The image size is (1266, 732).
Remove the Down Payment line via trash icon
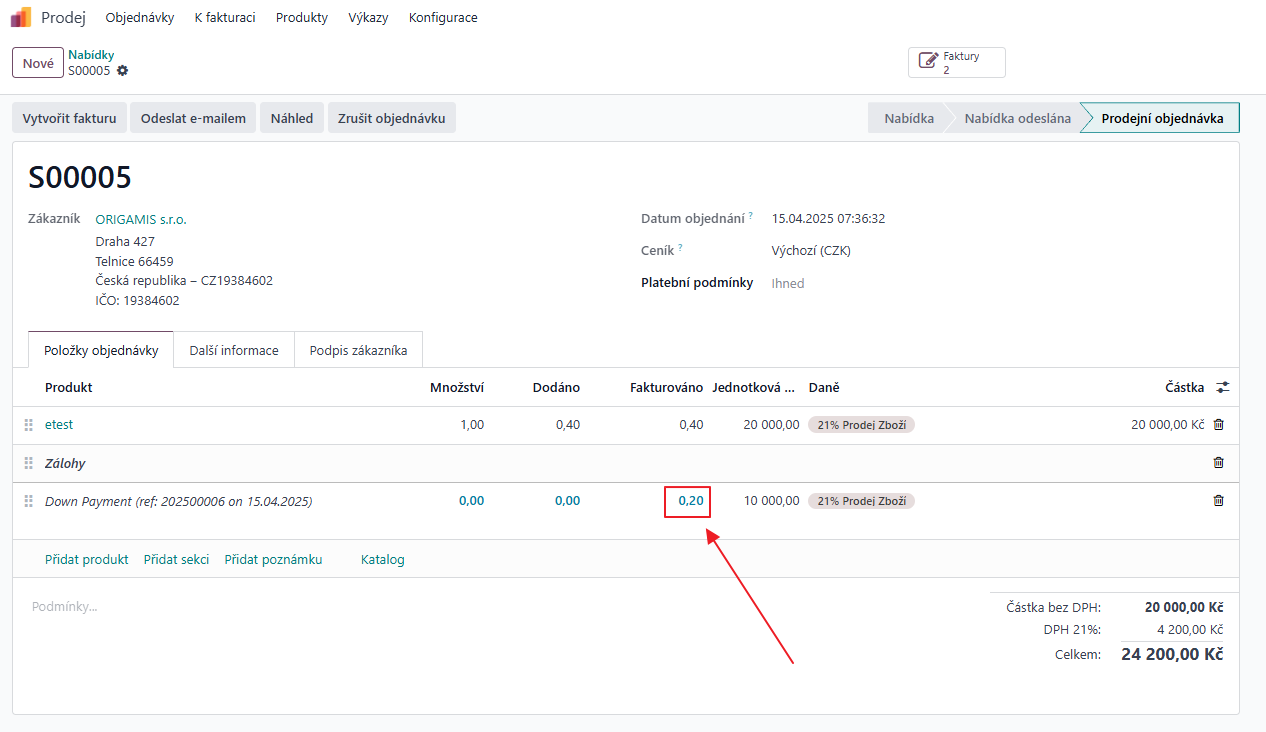tap(1218, 501)
